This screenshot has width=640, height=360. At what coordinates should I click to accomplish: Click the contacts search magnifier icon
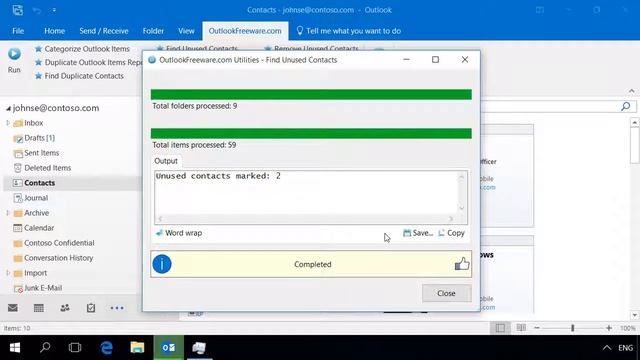point(625,107)
